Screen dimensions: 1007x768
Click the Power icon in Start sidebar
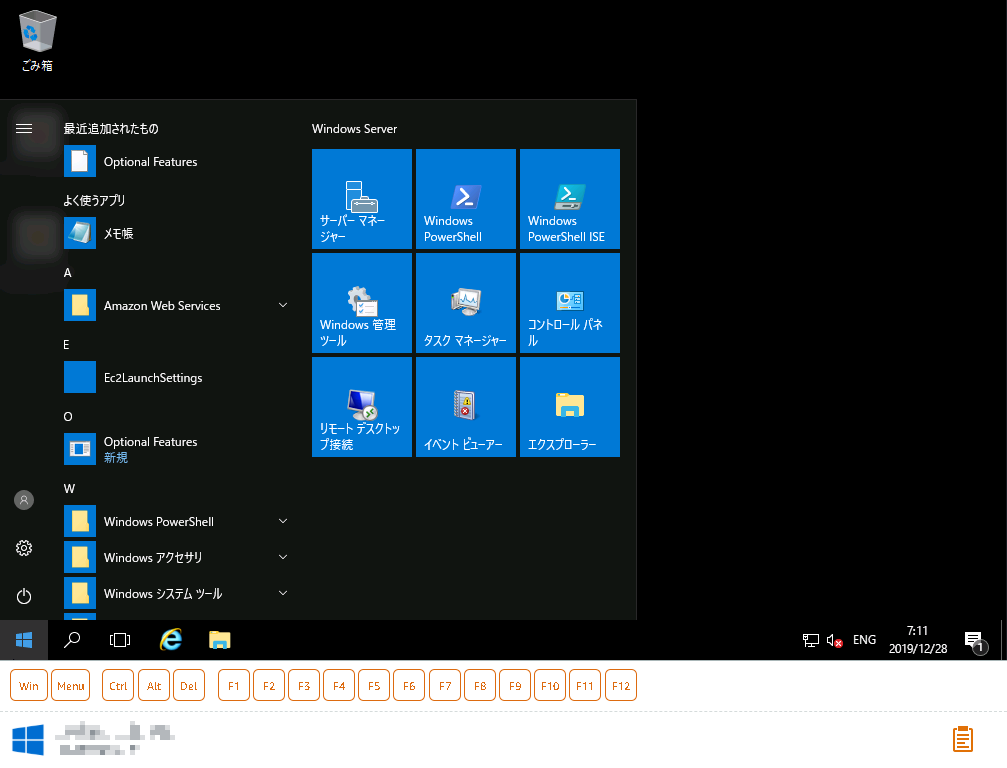click(24, 596)
